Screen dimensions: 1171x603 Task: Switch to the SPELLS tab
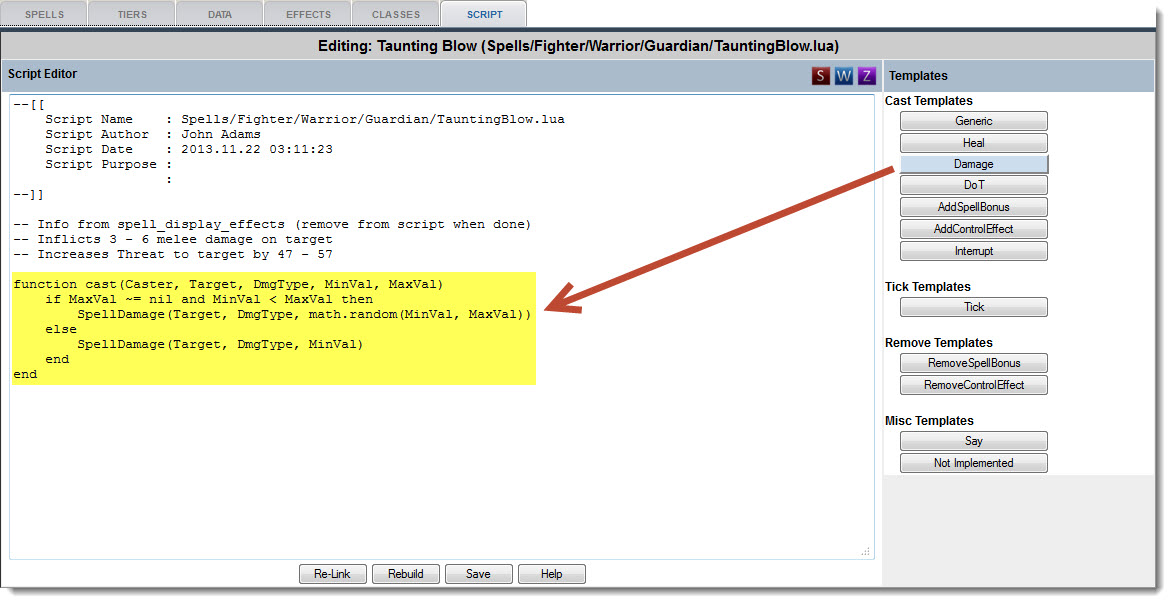click(x=43, y=15)
